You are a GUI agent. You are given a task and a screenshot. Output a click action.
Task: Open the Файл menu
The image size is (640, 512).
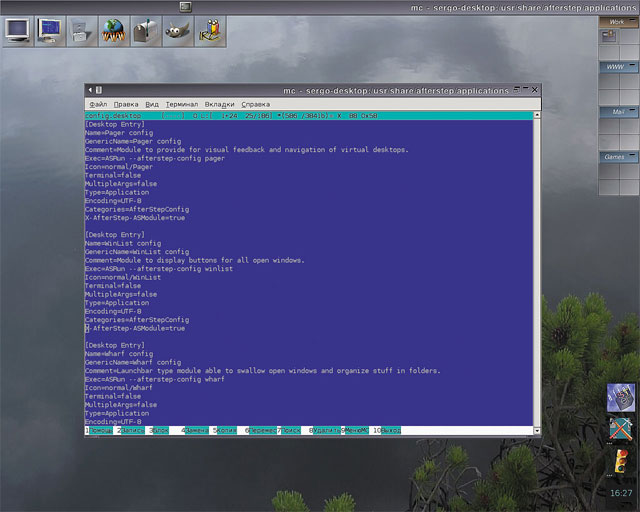pos(98,104)
